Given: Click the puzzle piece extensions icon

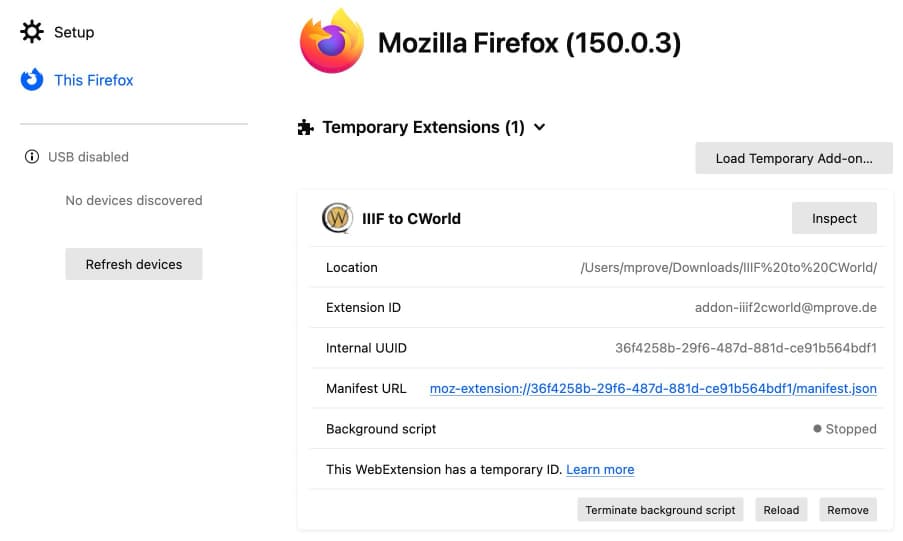Looking at the screenshot, I should click(x=305, y=127).
